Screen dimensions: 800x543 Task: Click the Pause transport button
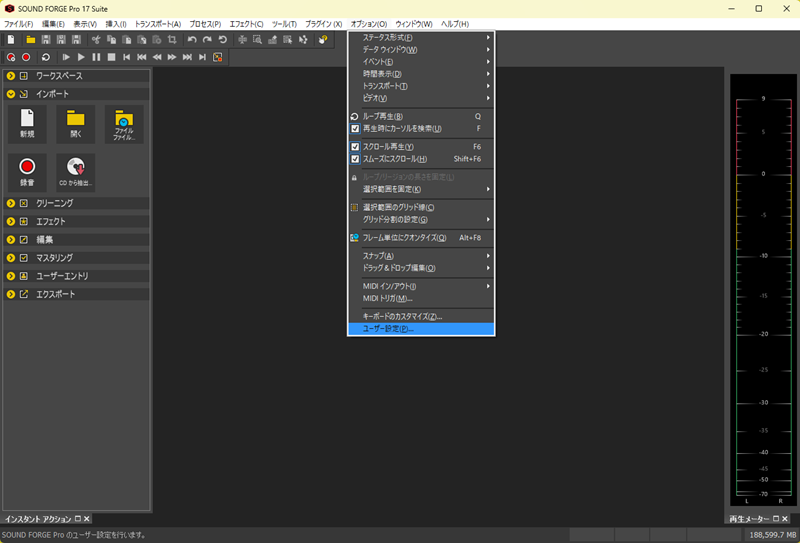[x=96, y=57]
